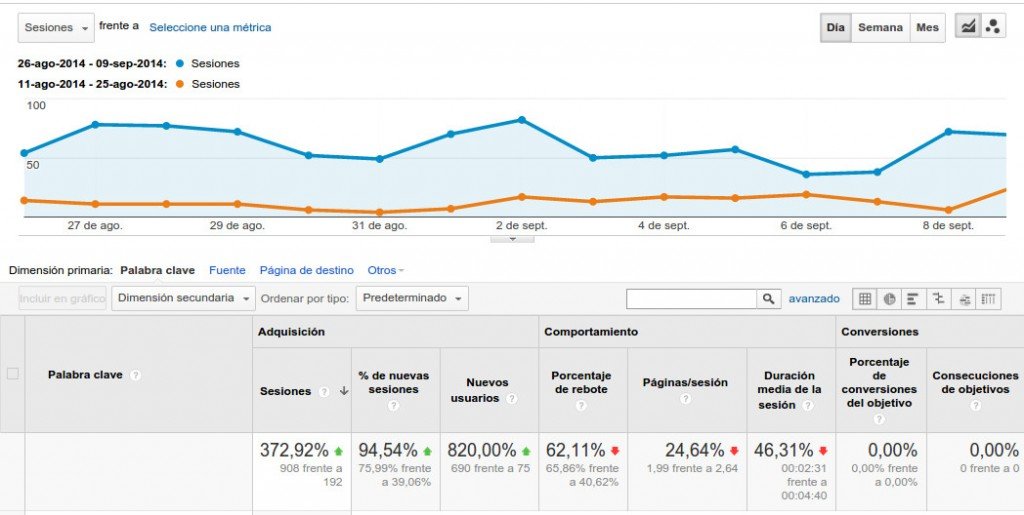Click the 62,11% bounce rate value
Screen dimensions: 1024x515
[x=575, y=450]
